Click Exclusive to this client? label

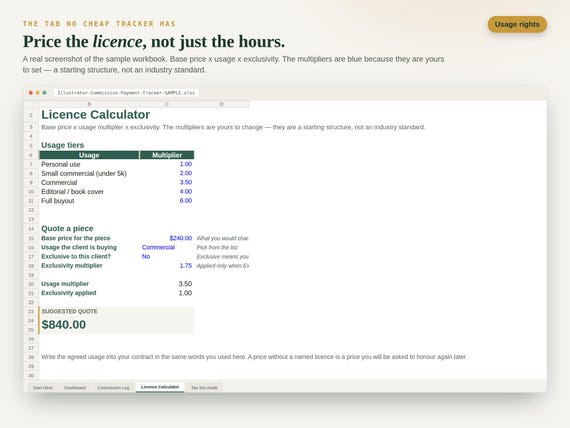coord(76,256)
